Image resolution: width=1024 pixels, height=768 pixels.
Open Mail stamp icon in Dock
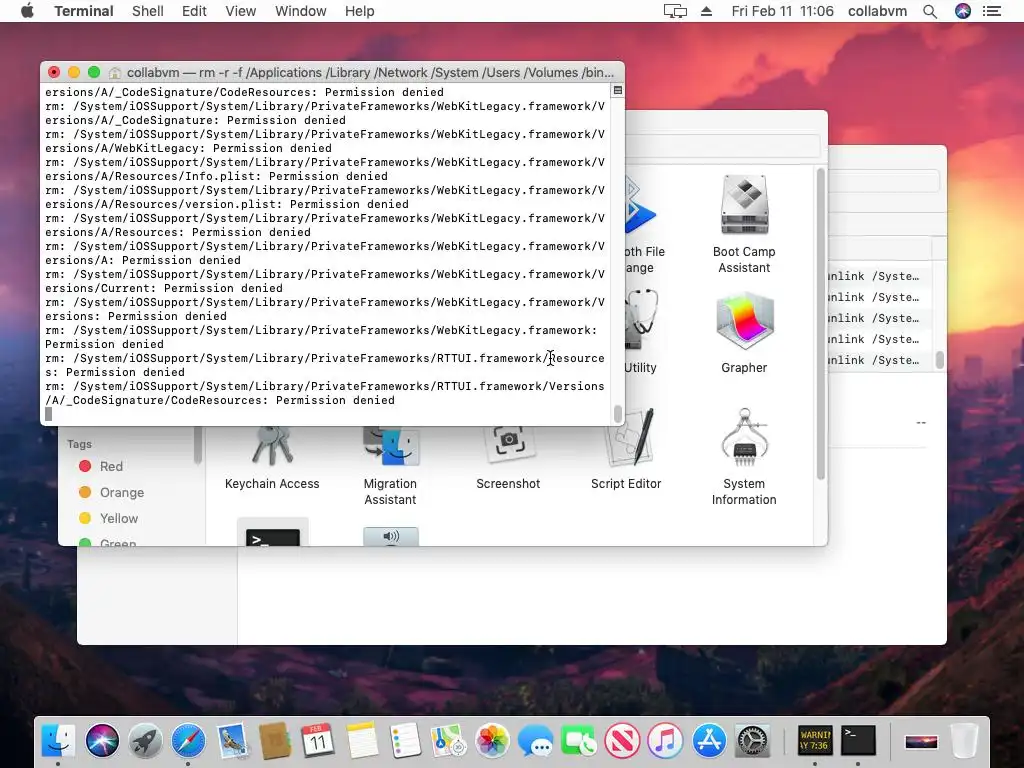[232, 741]
